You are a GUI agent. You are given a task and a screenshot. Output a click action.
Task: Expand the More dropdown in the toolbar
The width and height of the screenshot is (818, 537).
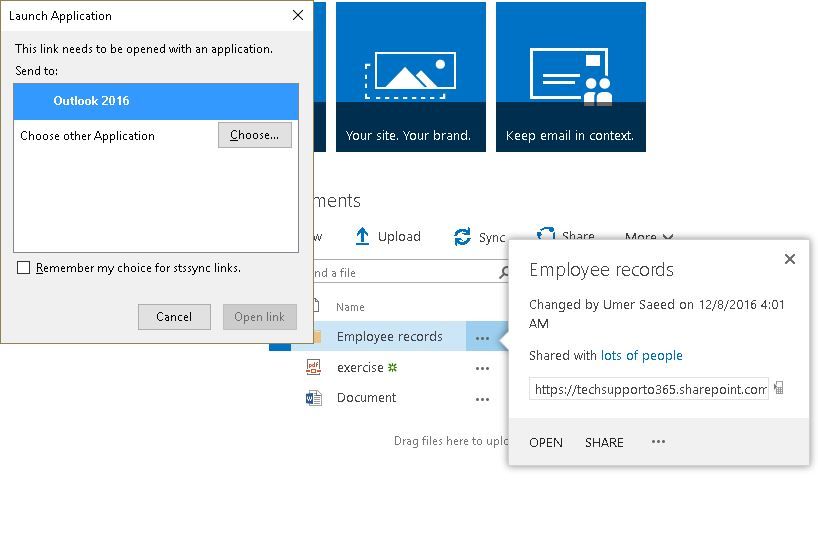(x=649, y=236)
